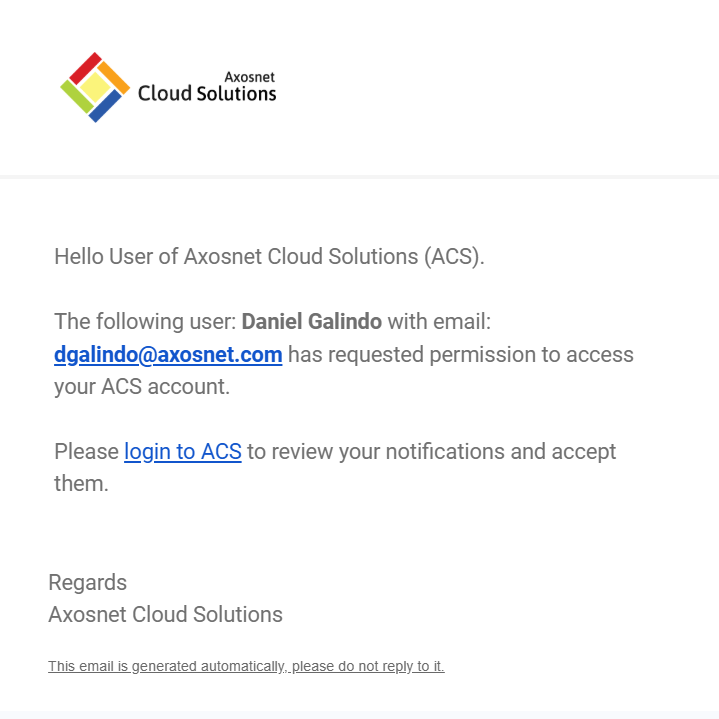Click the "Cloud Solutions" logo wordmark
Viewport: 719px width, 719px height.
pos(207,94)
